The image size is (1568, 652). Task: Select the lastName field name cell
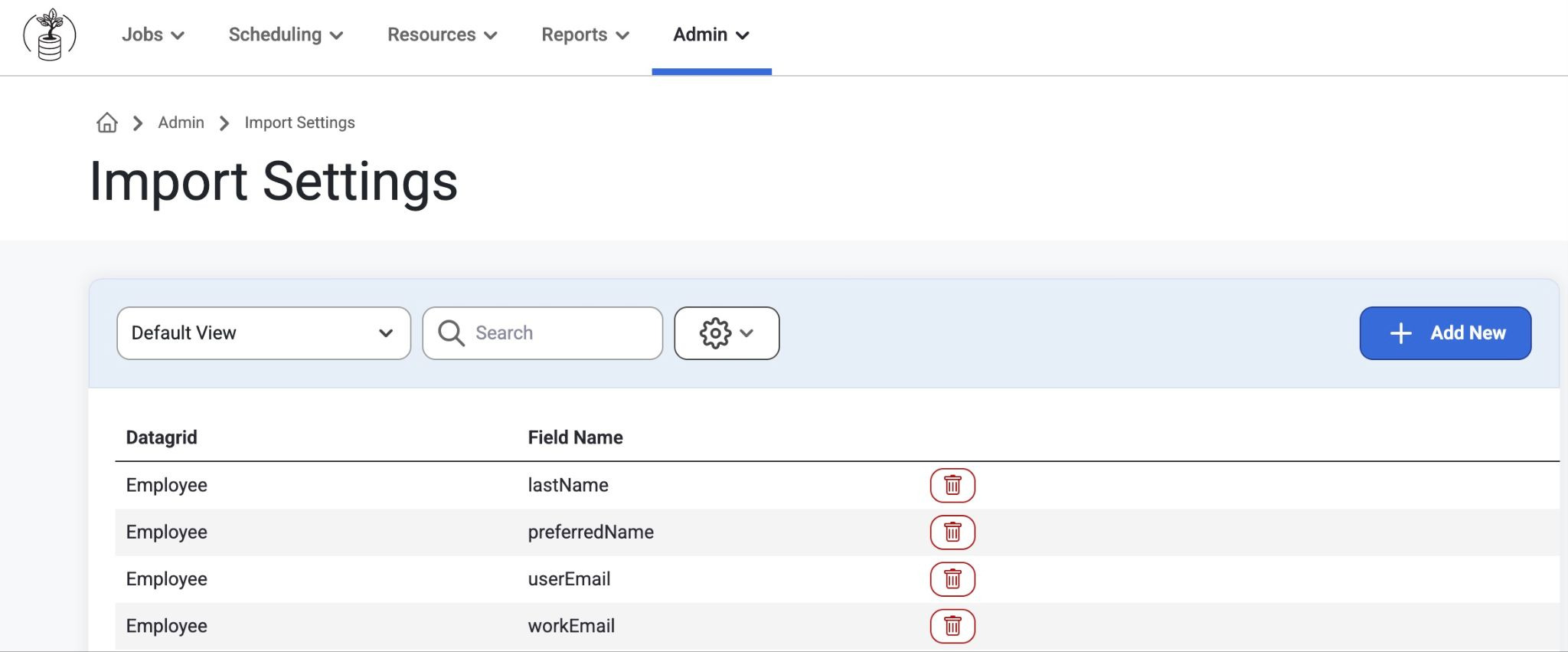(x=568, y=485)
